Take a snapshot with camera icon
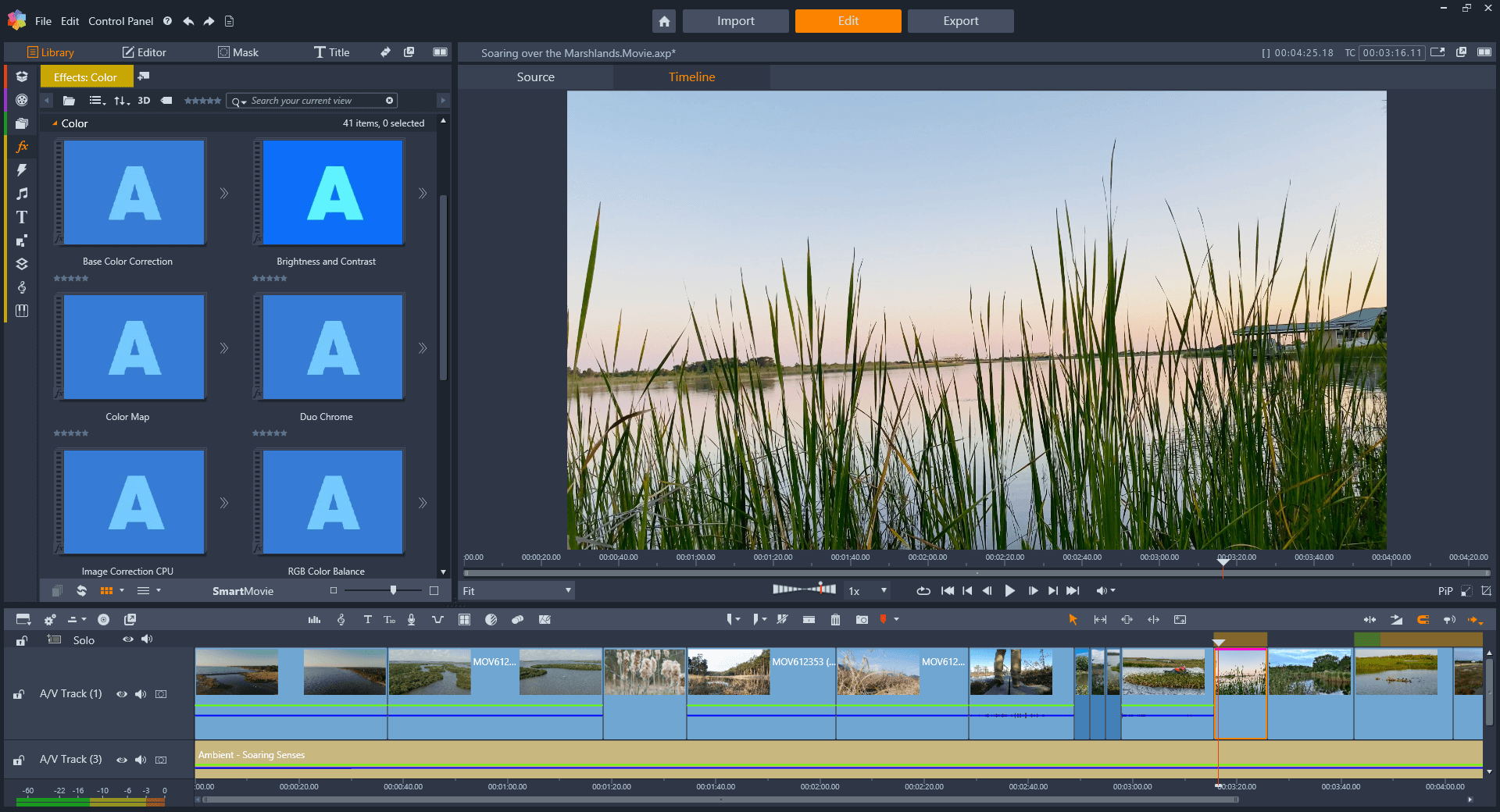 tap(862, 620)
